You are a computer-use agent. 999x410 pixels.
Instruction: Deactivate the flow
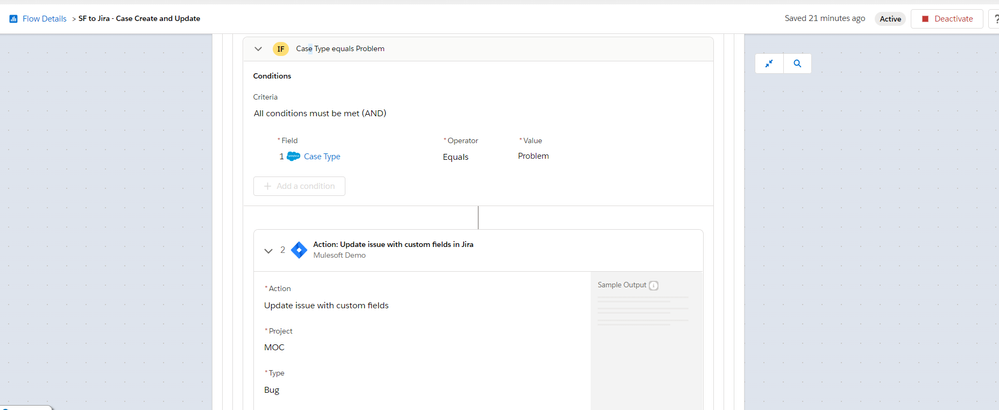(947, 19)
